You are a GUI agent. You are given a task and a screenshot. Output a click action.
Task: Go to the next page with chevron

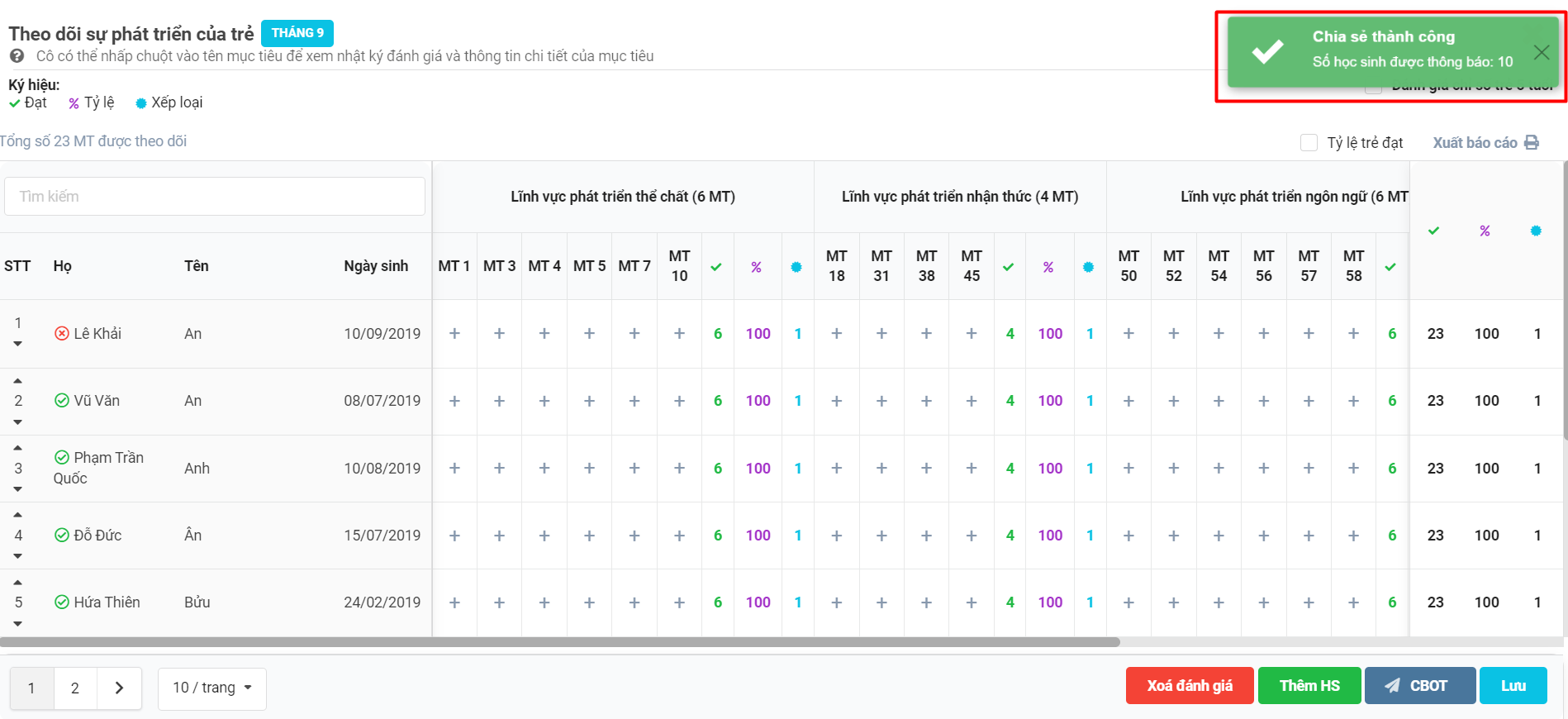click(119, 688)
